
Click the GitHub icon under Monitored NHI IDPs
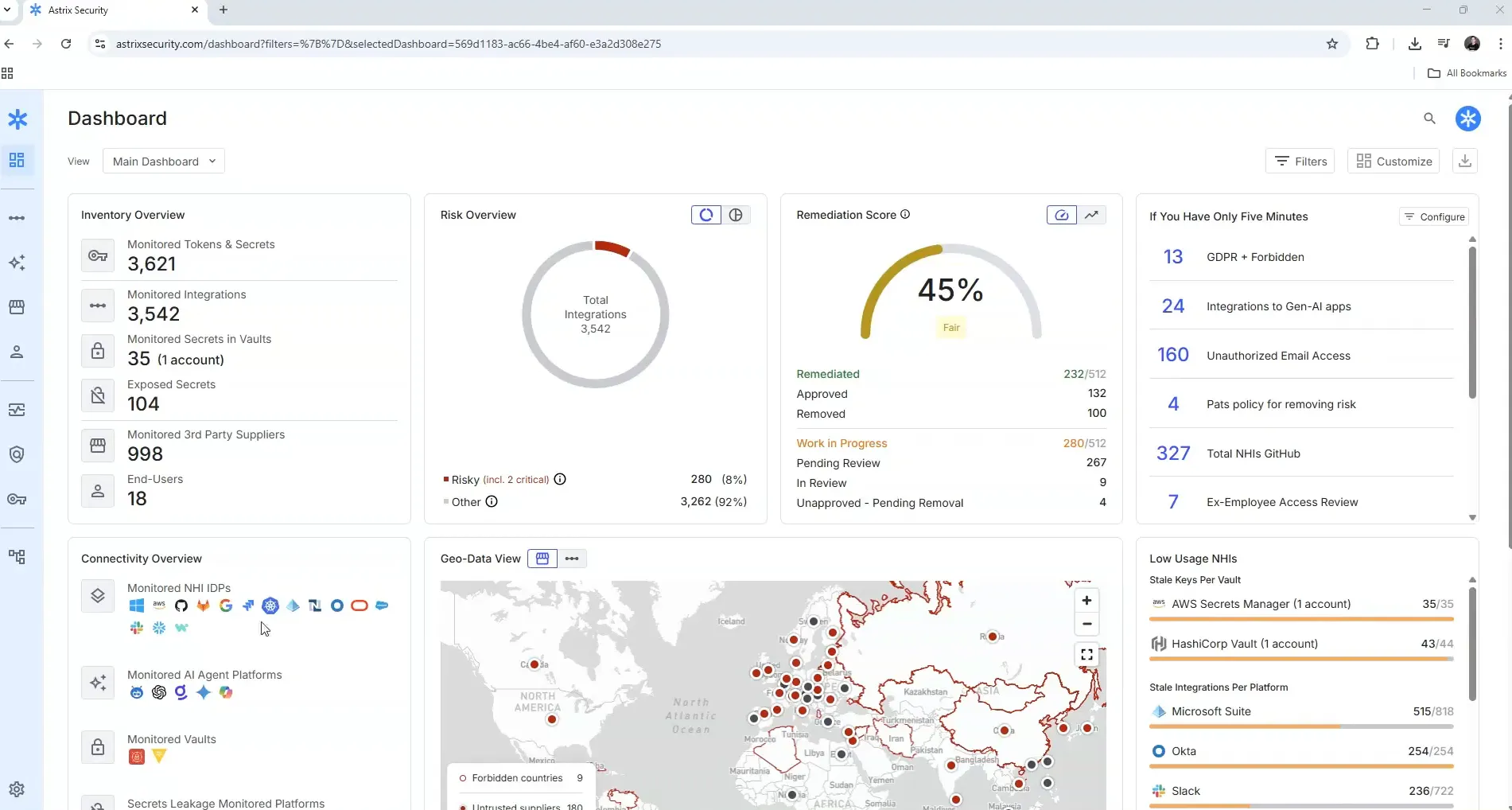point(181,606)
